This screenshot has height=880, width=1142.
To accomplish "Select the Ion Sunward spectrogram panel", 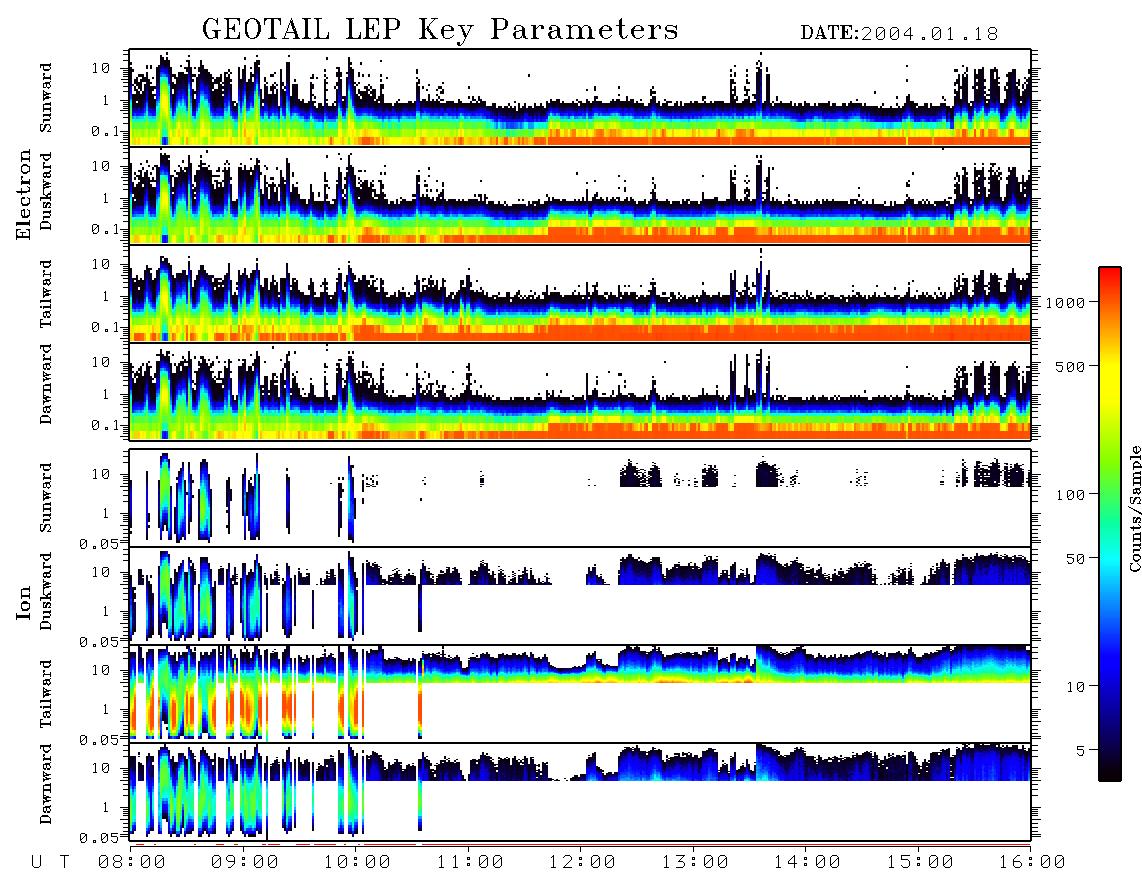I will [x=580, y=498].
